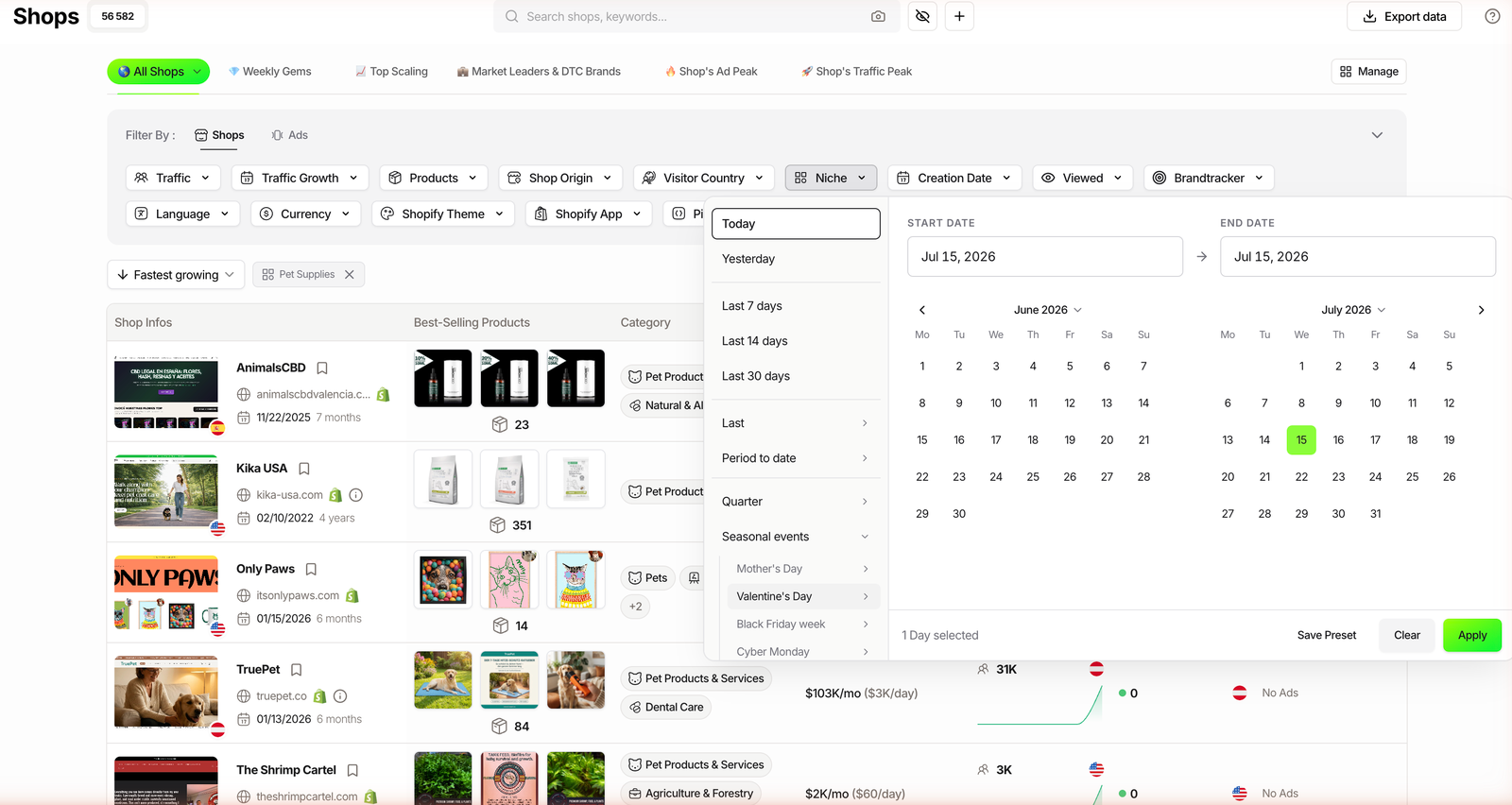Bookmark the Only Paws shop
The image size is (1512, 805).
point(311,569)
